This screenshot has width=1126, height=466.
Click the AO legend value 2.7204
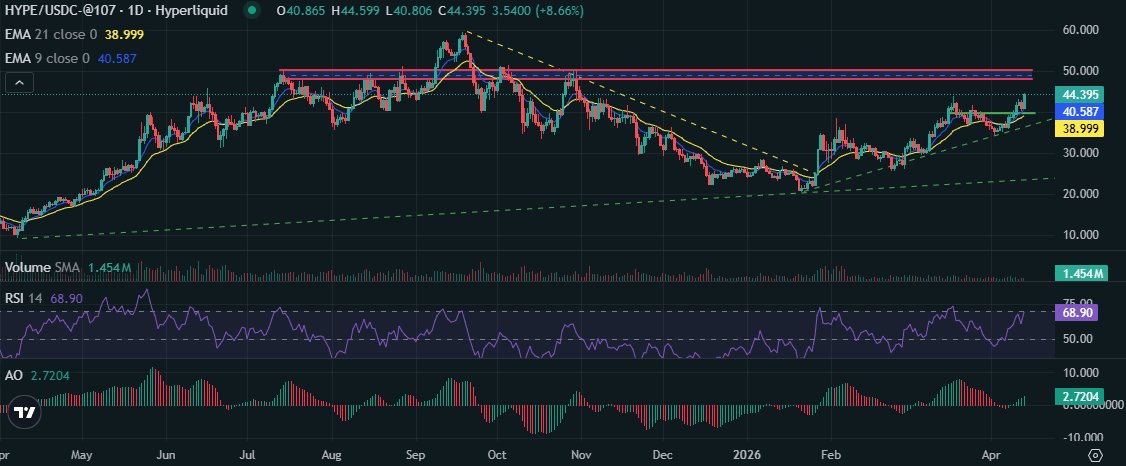click(49, 376)
